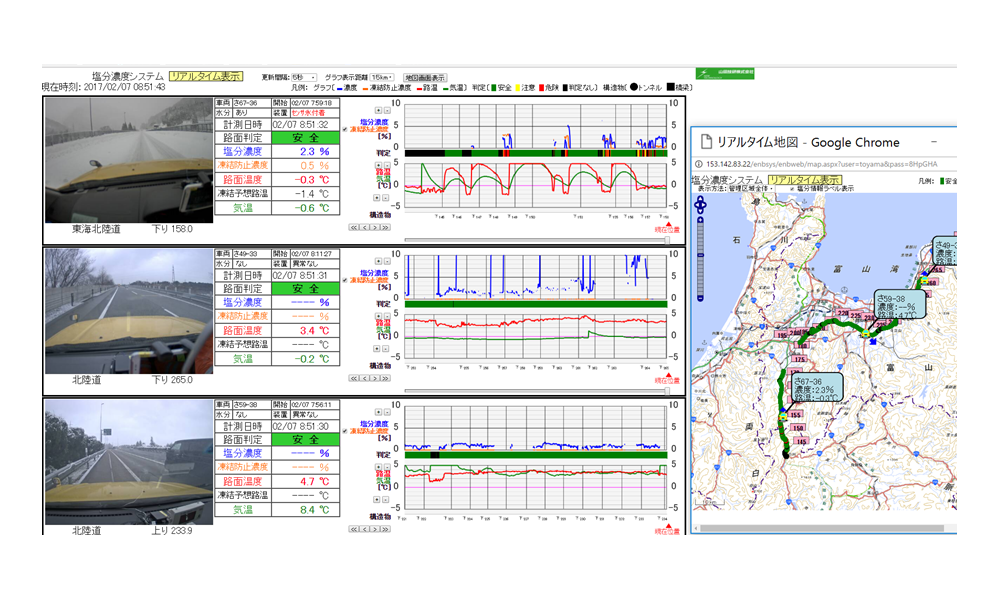Toggle 凍結防止濃度 checkbox in さ49-33 panel
Viewport: 1000px width, 600px height.
[345, 281]
